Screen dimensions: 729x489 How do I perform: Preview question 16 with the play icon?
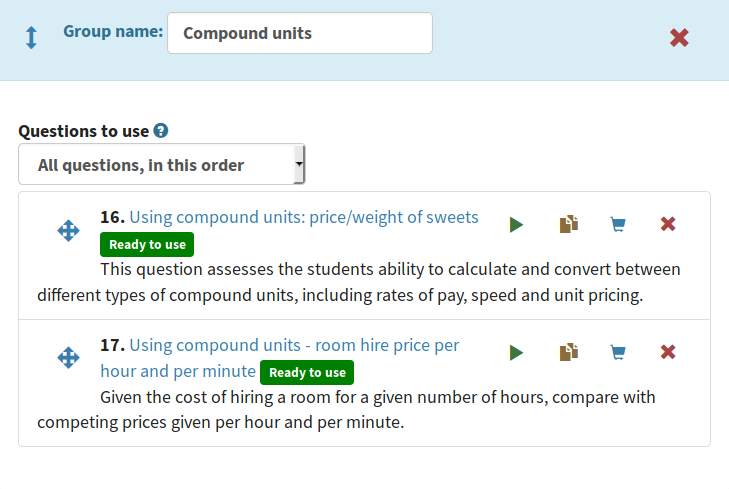pyautogui.click(x=516, y=225)
